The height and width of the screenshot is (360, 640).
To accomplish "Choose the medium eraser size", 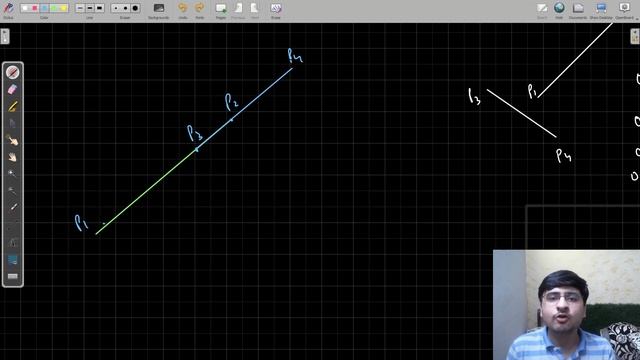I will point(125,8).
